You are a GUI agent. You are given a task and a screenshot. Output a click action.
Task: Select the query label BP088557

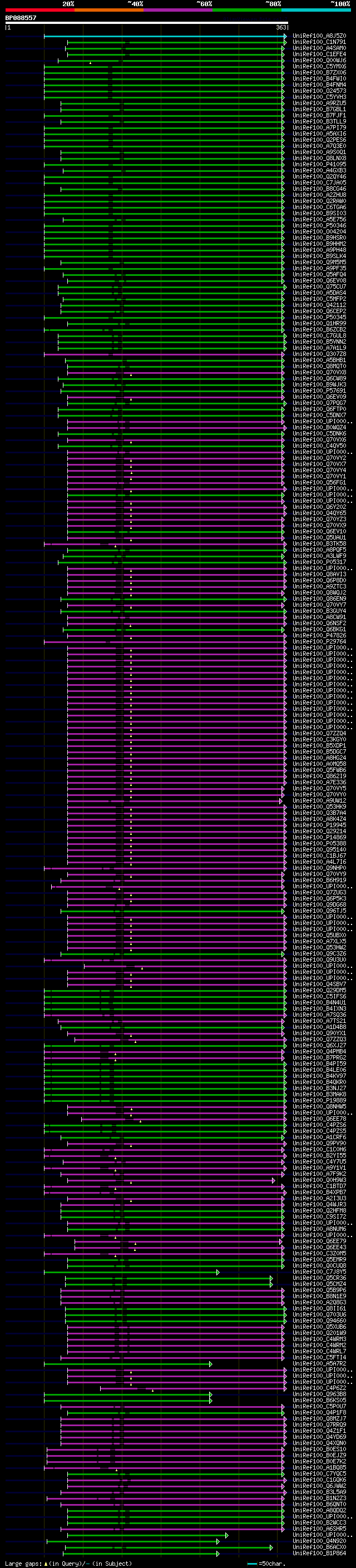21,18
